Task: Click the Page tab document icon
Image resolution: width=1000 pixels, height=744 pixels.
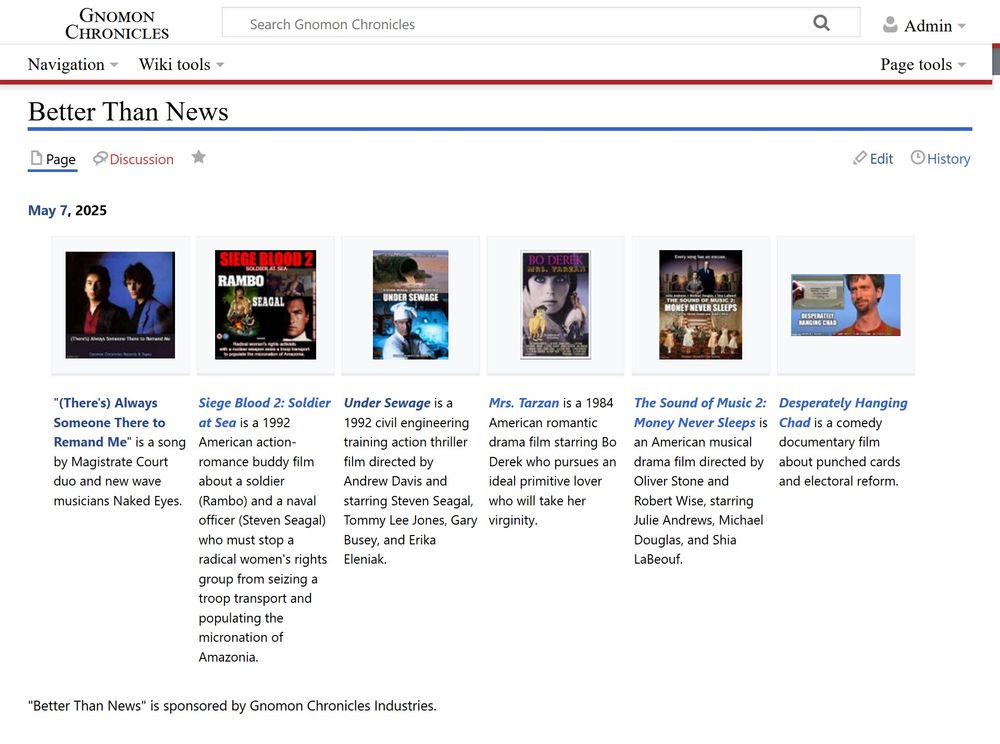Action: pyautogui.click(x=36, y=157)
